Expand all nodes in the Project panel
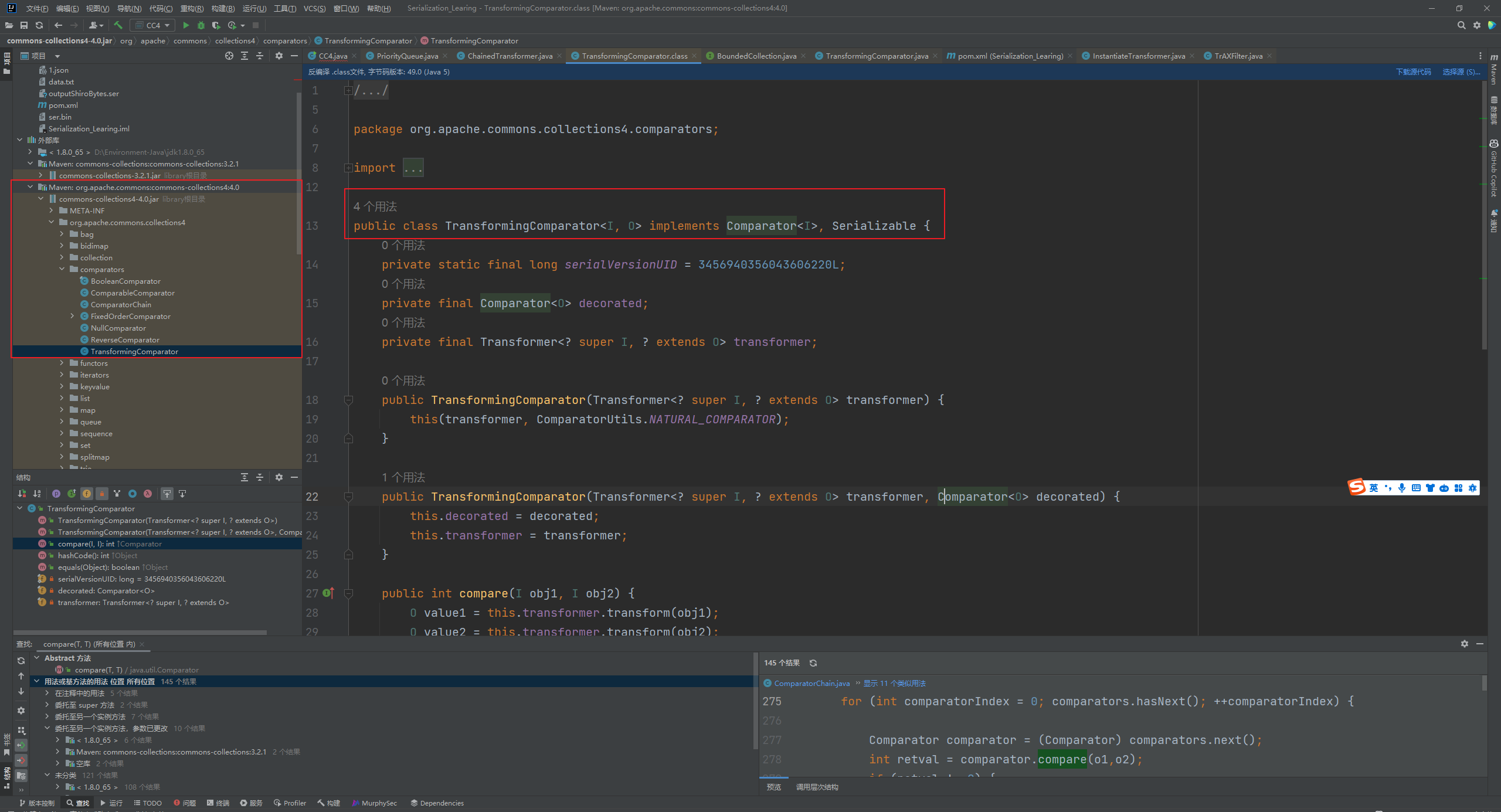Viewport: 1501px width, 812px height. pyautogui.click(x=244, y=56)
